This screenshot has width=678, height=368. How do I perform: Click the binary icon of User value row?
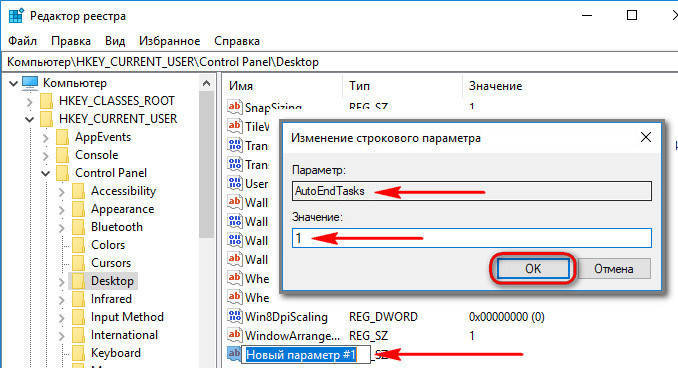(x=234, y=183)
